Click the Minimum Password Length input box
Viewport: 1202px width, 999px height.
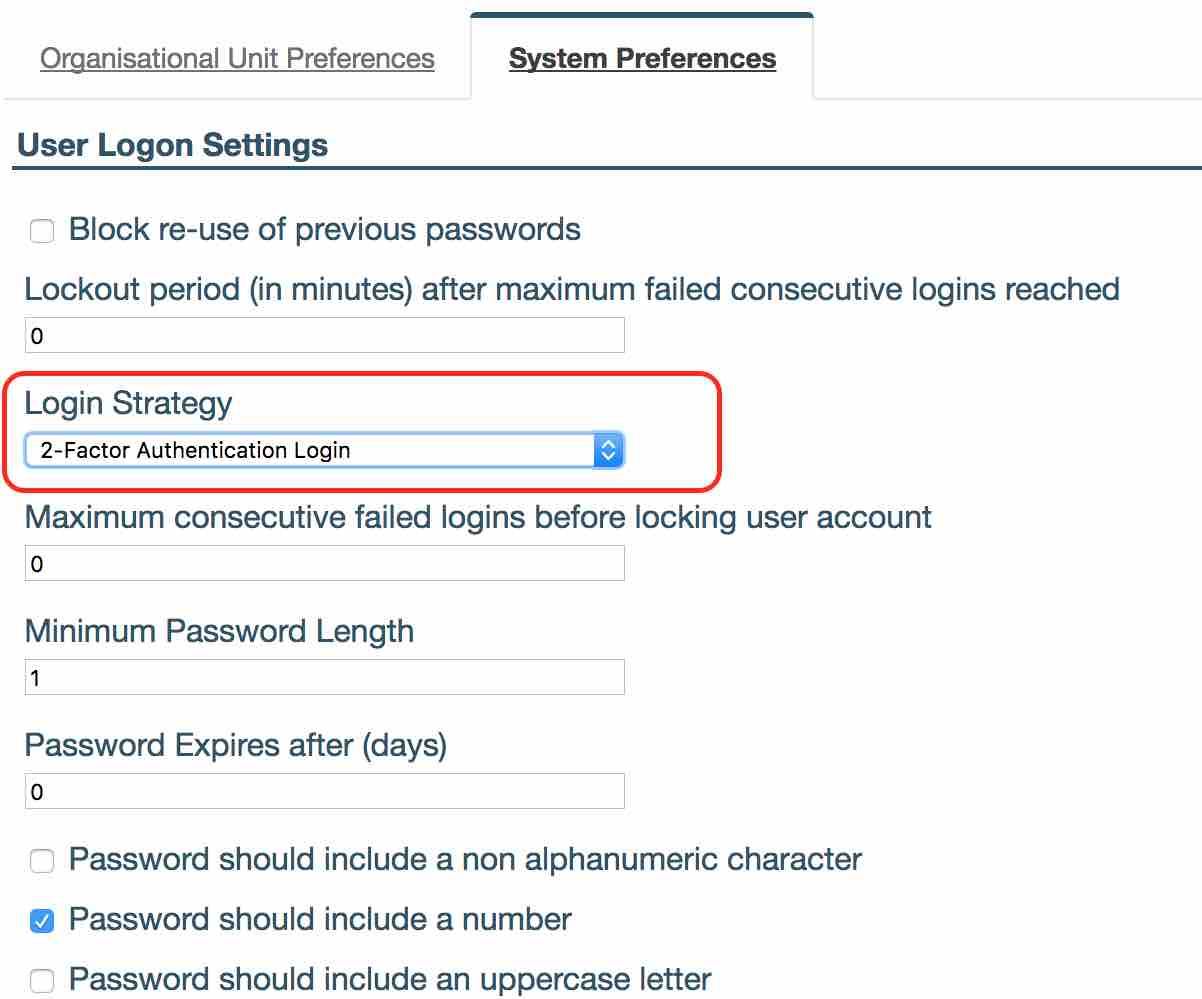(324, 677)
